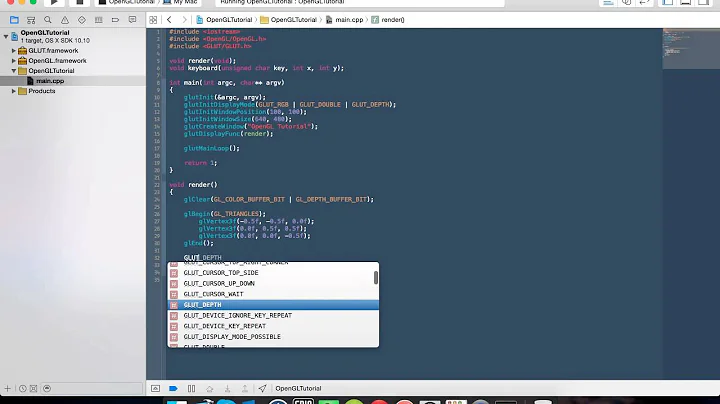The image size is (720, 404).
Task: Select the standard editor button
Action: click(608, 2)
